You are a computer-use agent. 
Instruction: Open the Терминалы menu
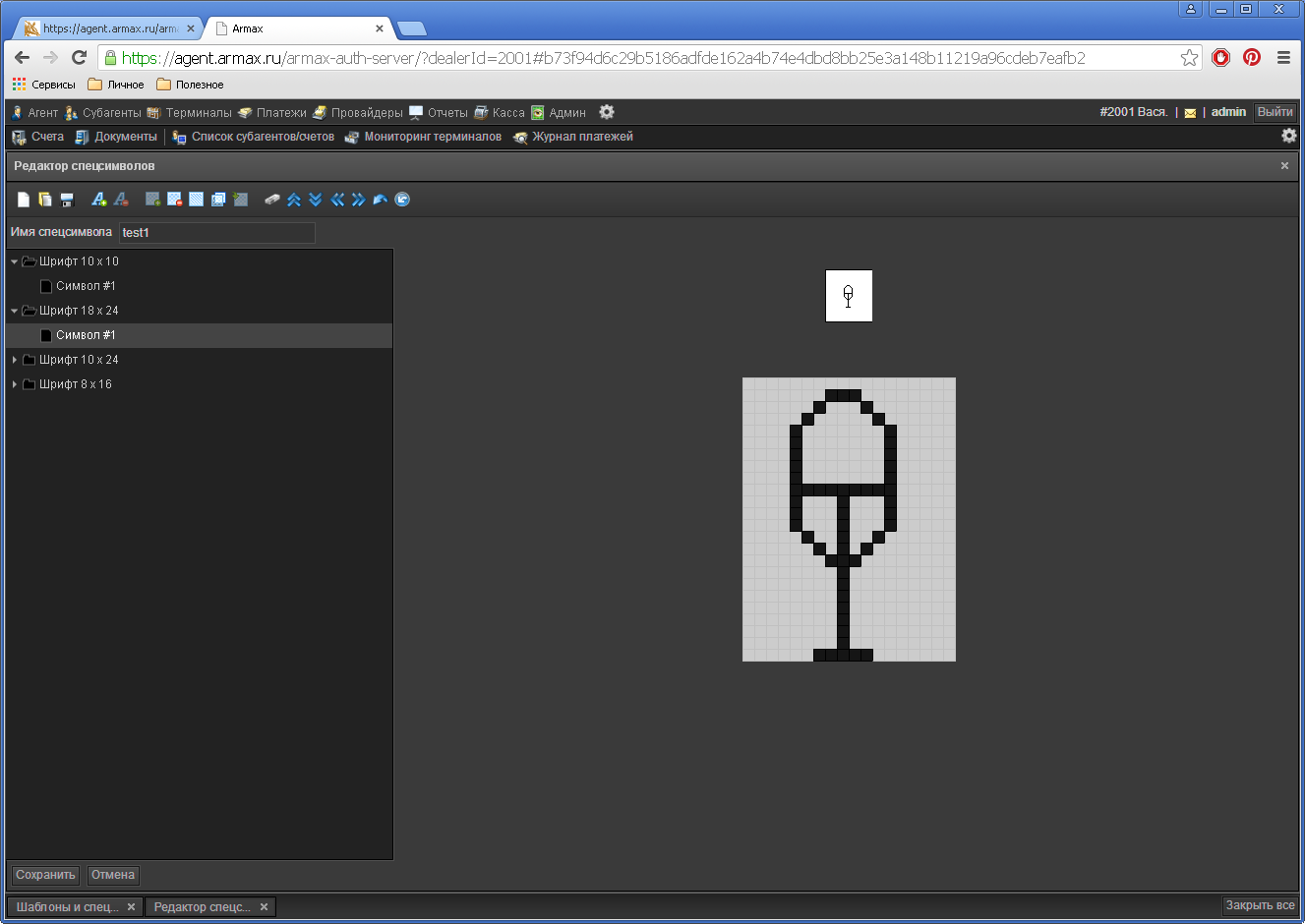[x=189, y=113]
